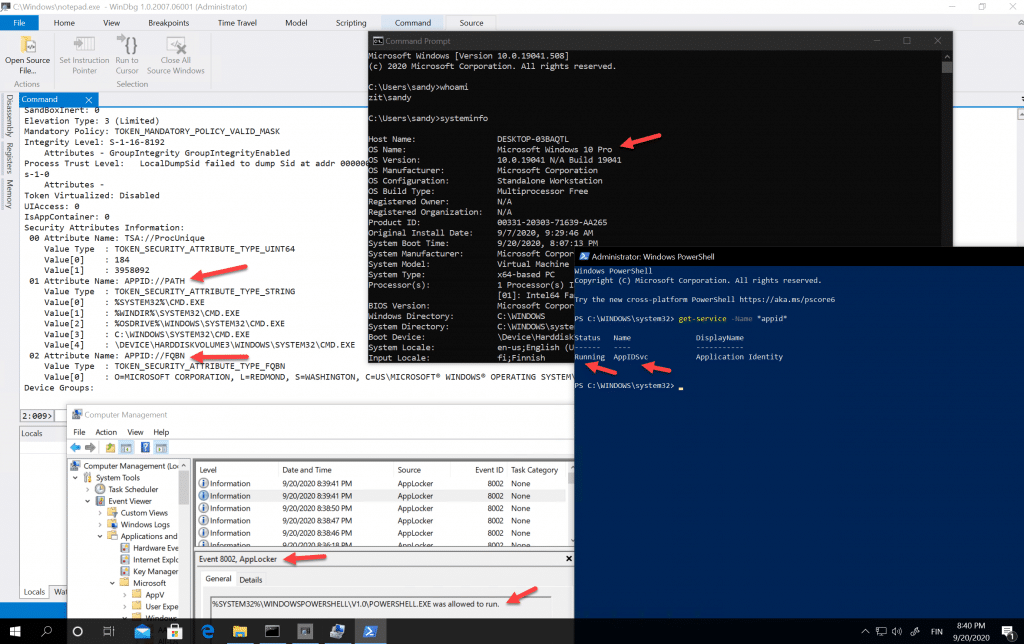Collapse the Microsoft folder tree node

coord(112,583)
